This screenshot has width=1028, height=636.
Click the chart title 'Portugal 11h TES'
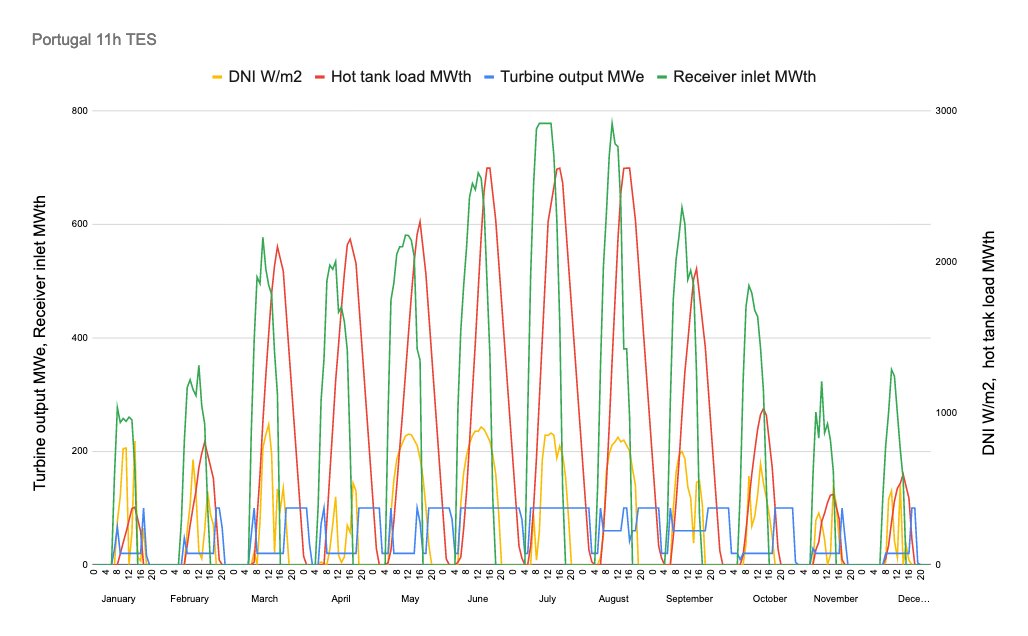(x=94, y=40)
